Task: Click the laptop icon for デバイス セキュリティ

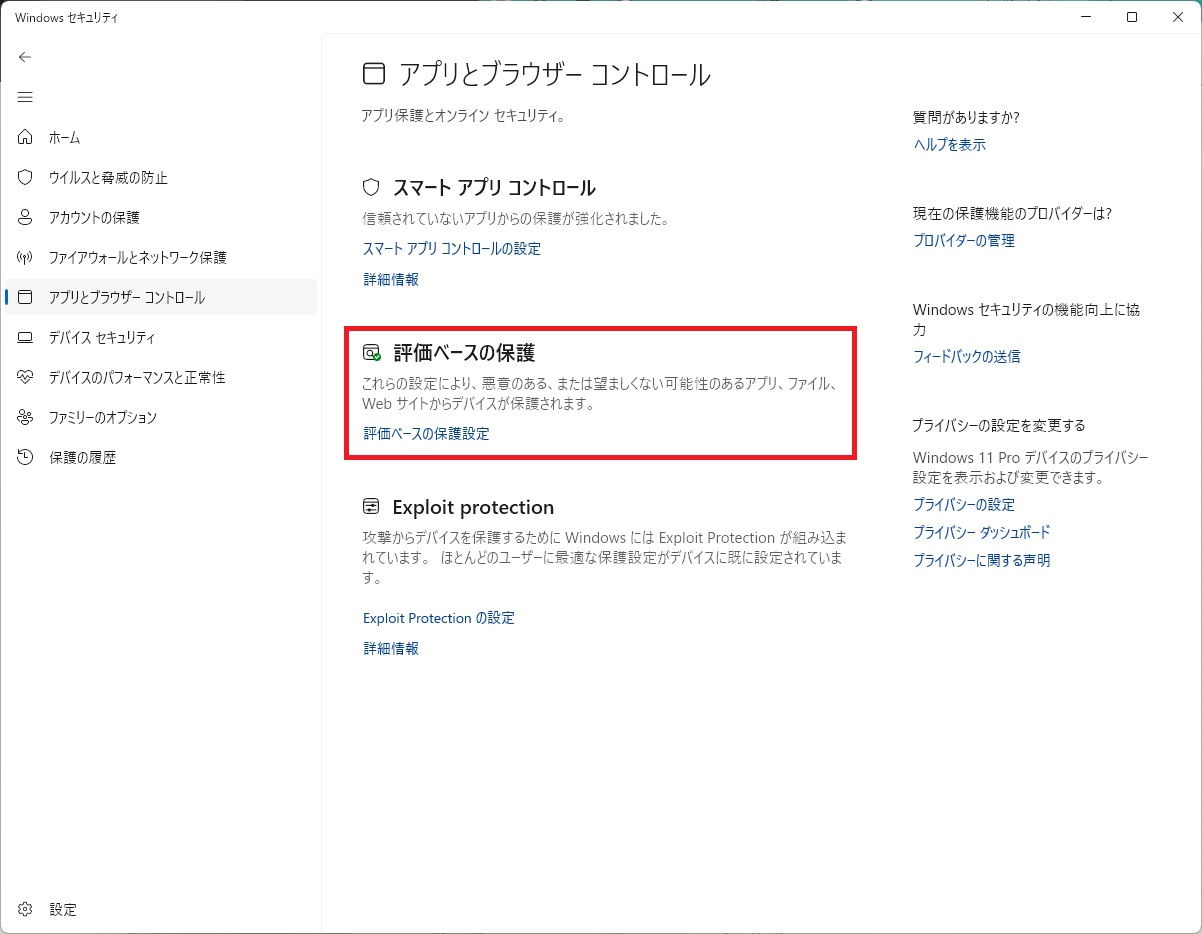Action: (x=26, y=337)
